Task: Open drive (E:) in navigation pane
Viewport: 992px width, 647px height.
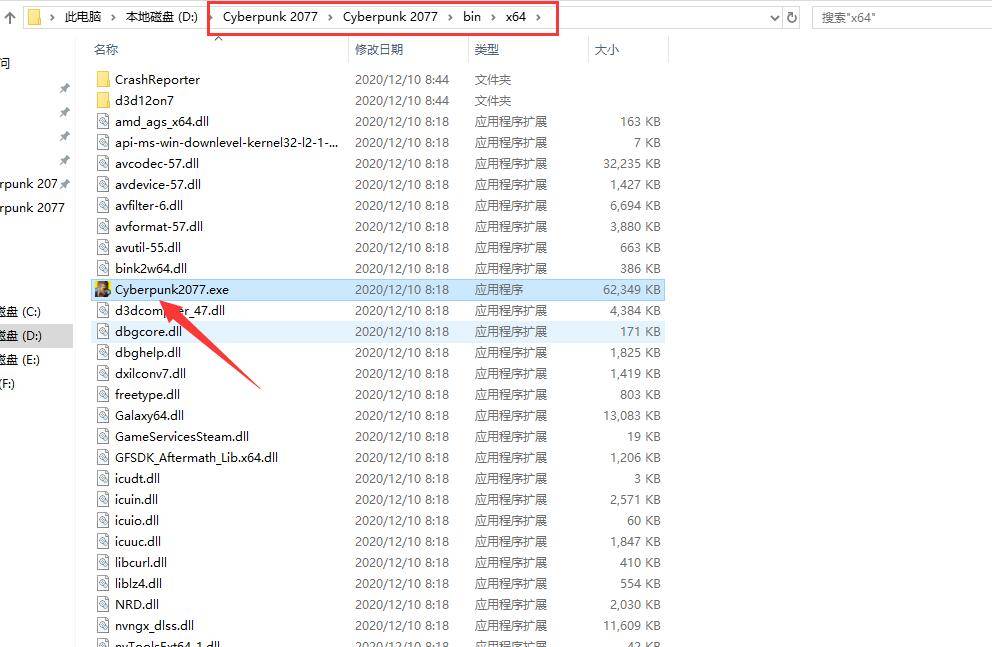Action: (x=20, y=359)
